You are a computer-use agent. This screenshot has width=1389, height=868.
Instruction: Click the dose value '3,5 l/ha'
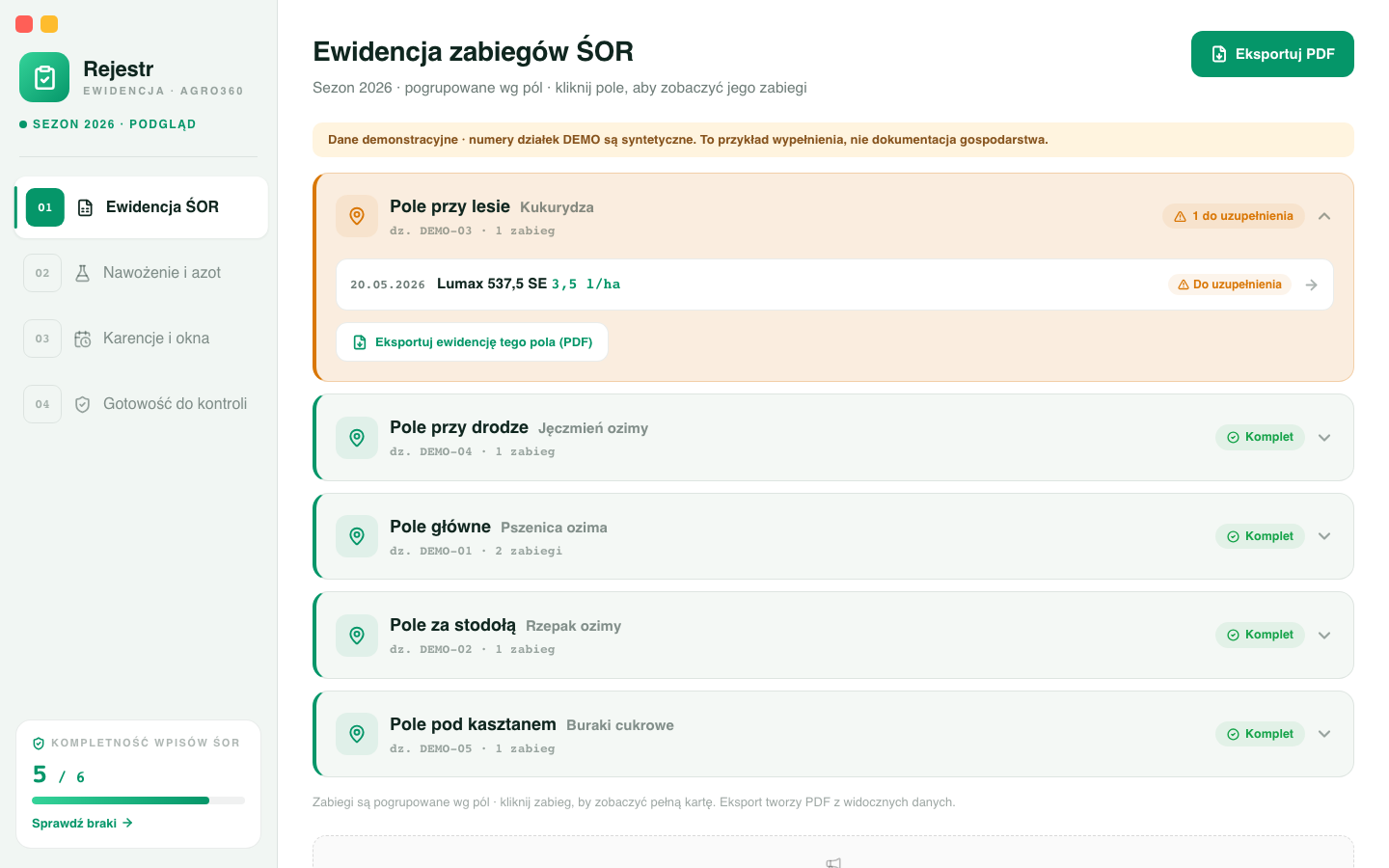tap(586, 285)
